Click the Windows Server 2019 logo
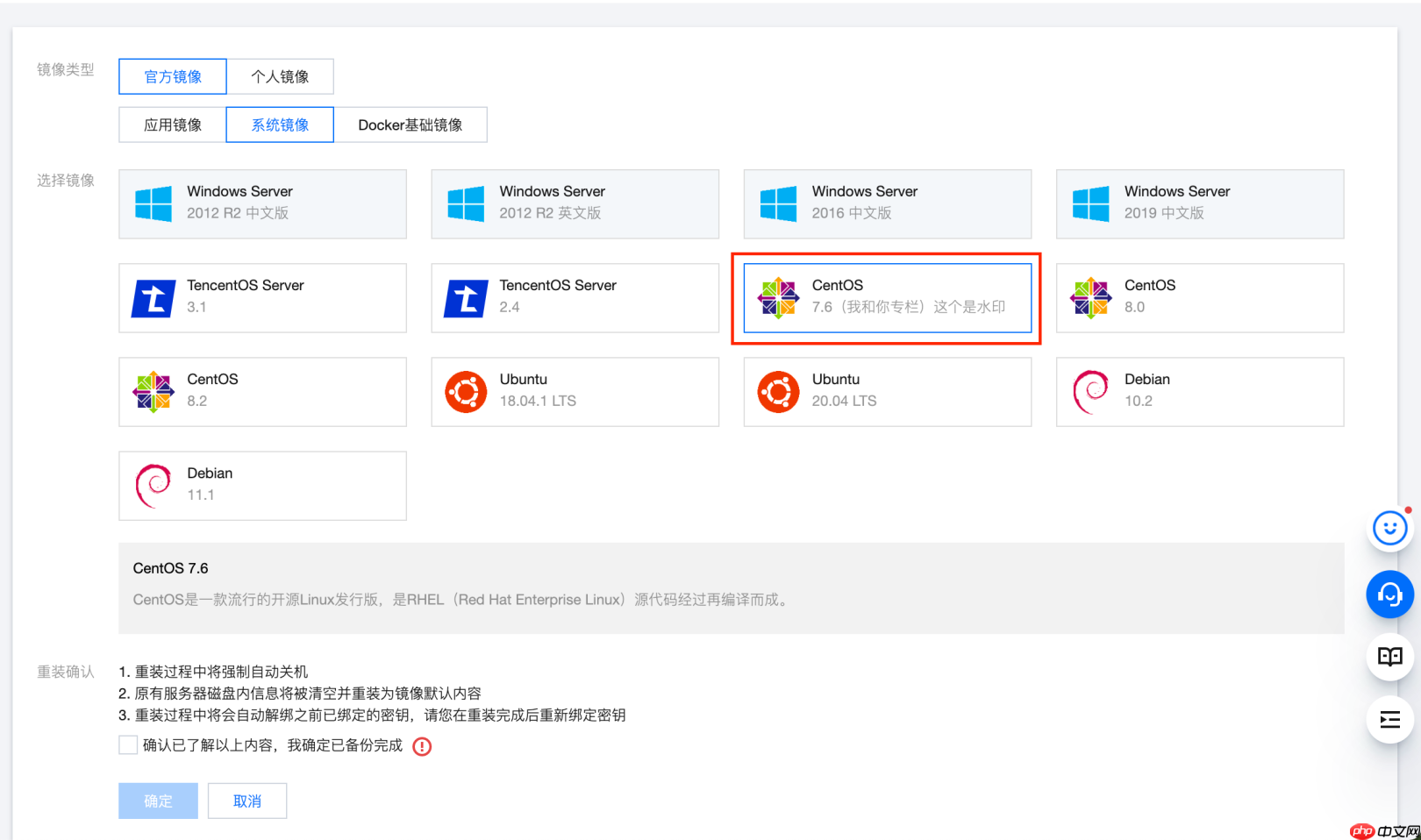The image size is (1421, 840). click(1090, 204)
